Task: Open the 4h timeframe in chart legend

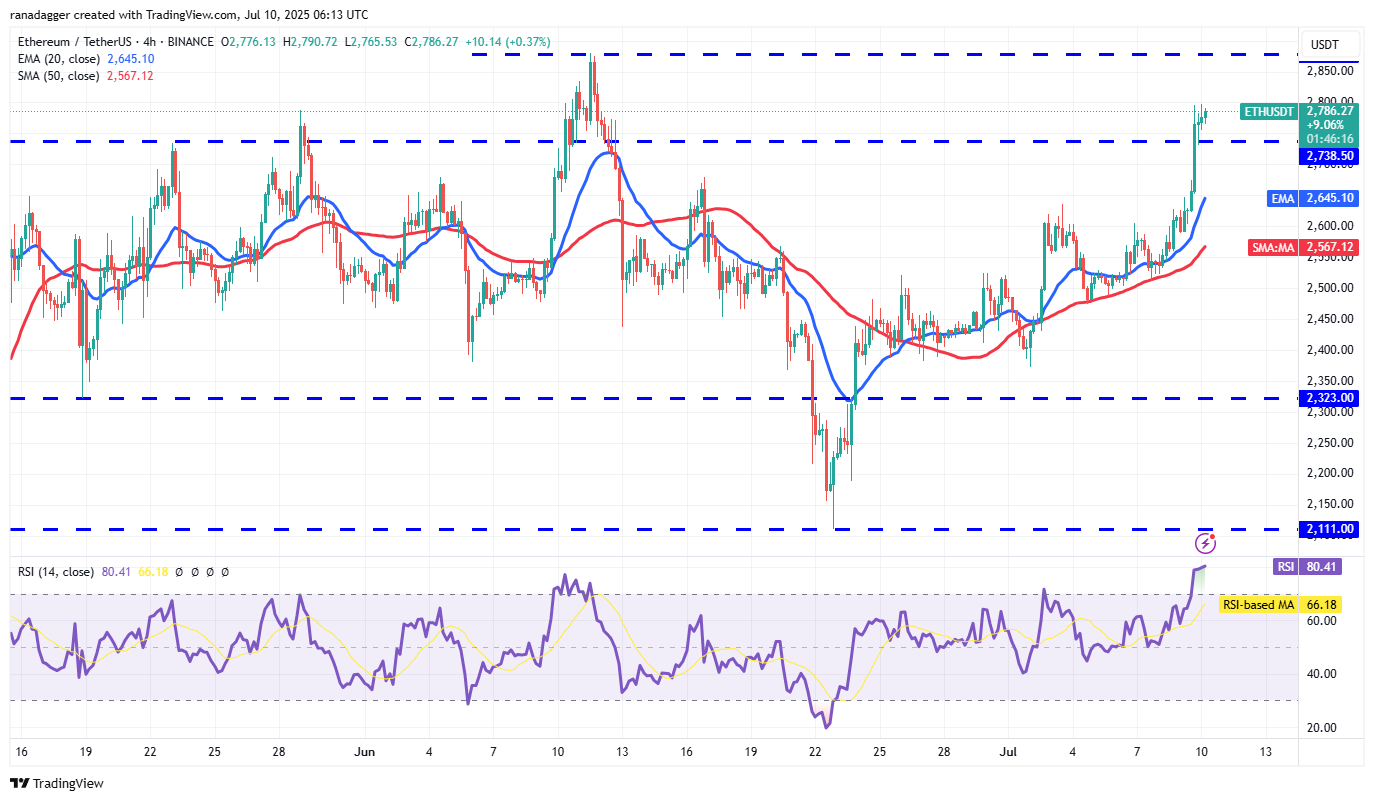Action: pyautogui.click(x=150, y=42)
